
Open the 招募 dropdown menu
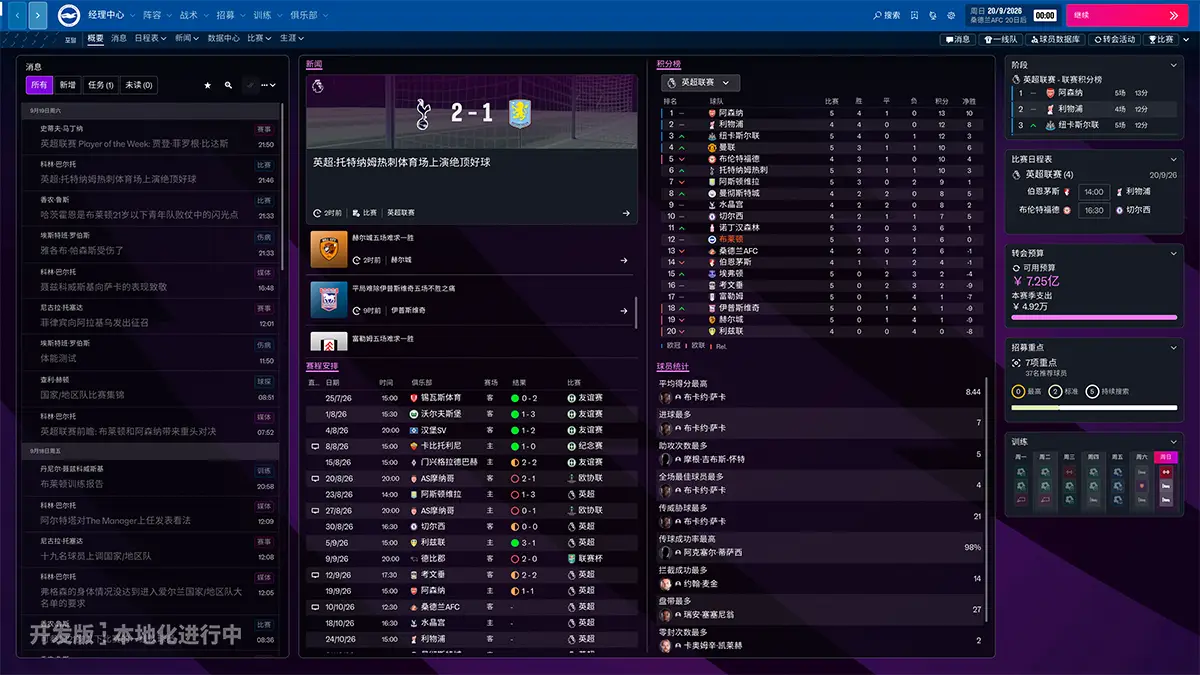coord(229,16)
